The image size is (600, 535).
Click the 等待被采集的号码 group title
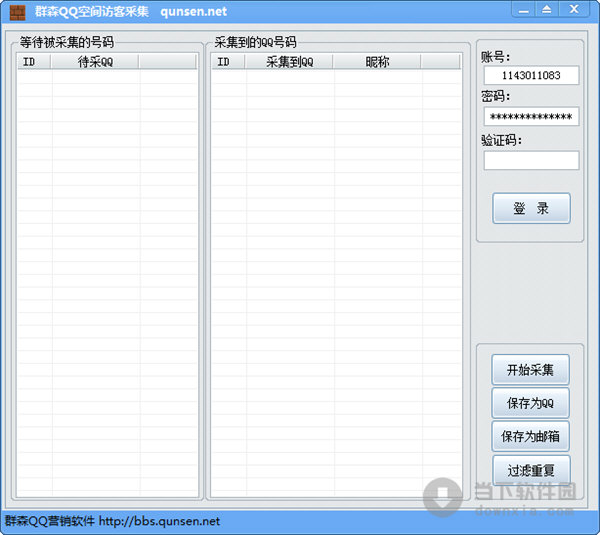(67, 42)
